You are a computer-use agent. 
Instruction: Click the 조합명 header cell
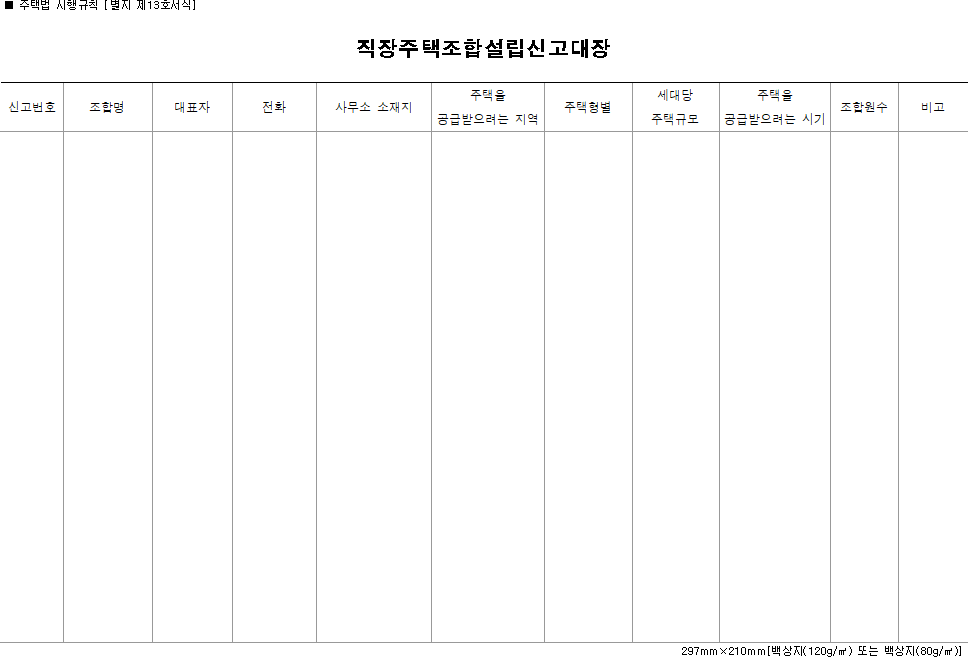tap(106, 105)
